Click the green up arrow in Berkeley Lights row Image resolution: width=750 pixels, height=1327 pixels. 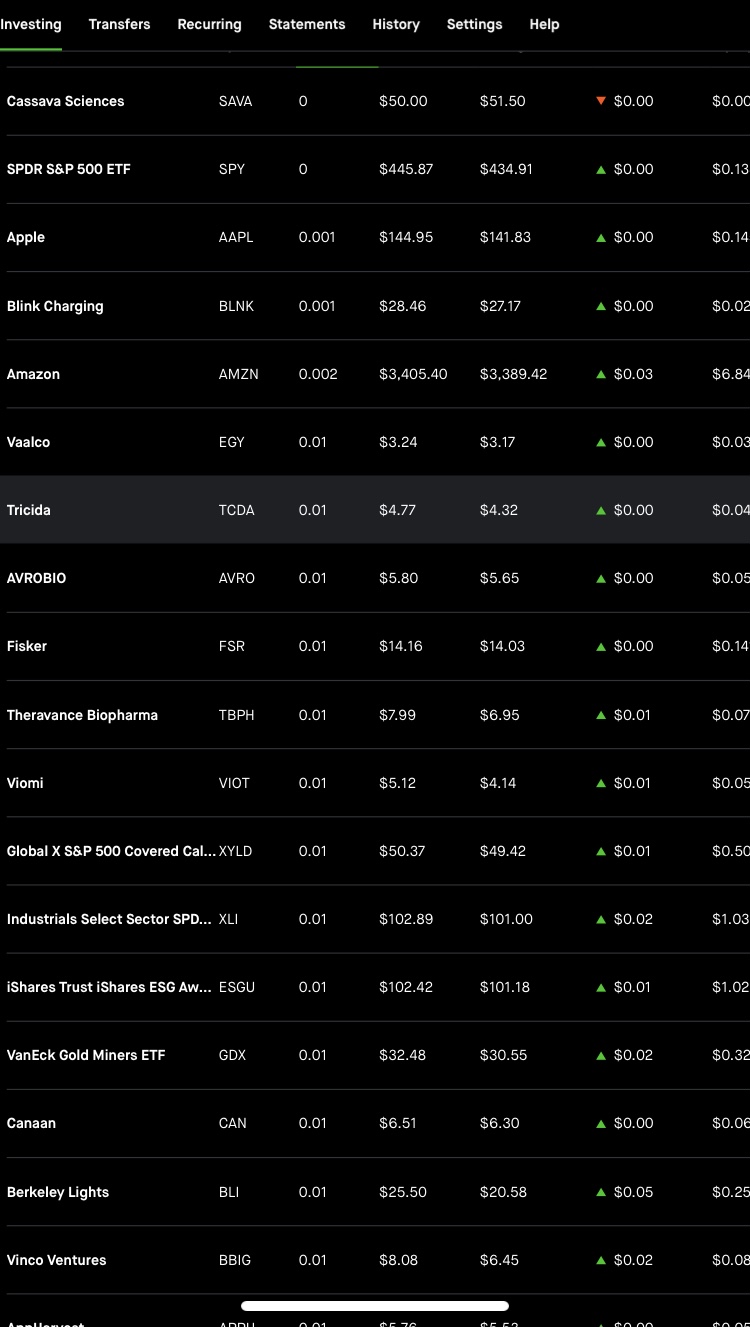coord(601,1192)
